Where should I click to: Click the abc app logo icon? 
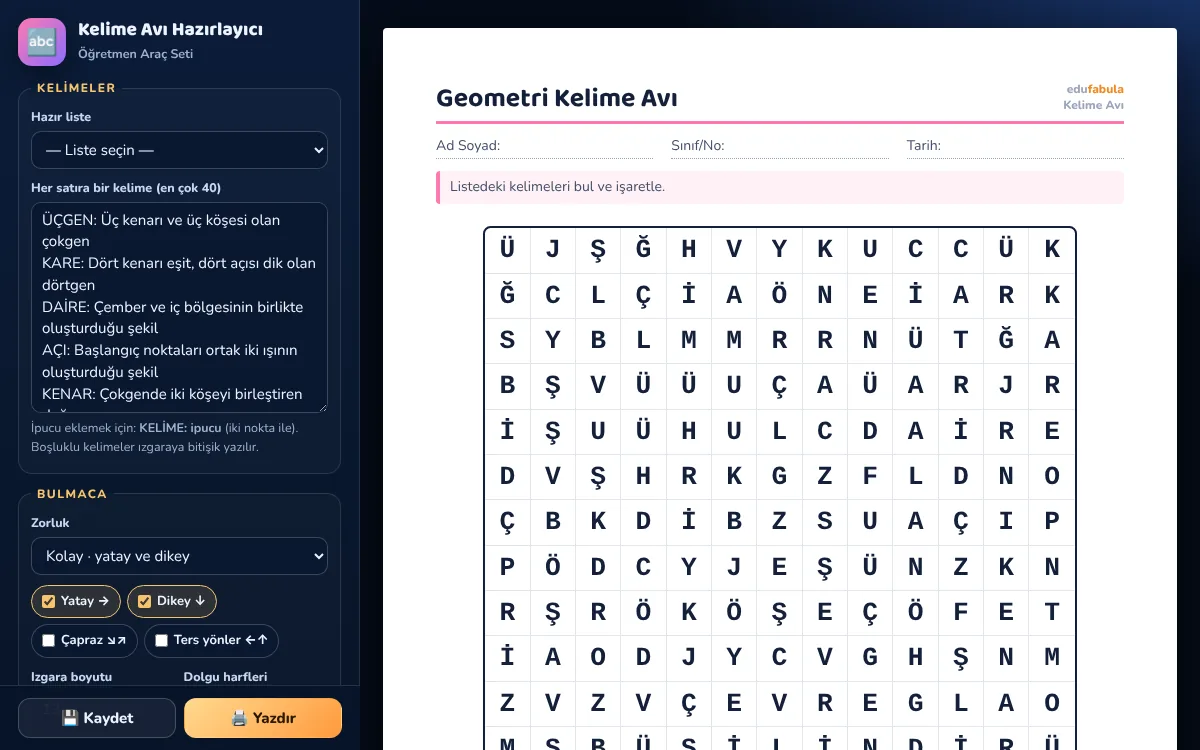42,42
